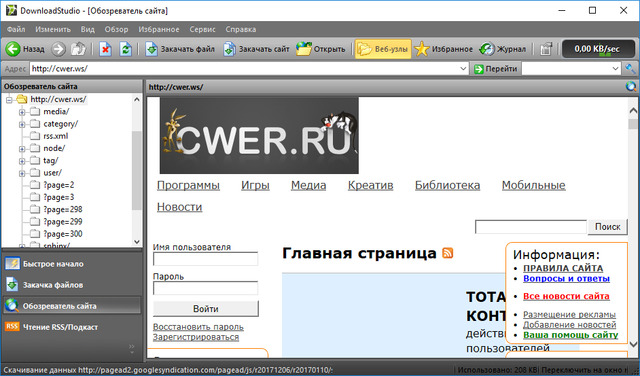Screen dimensions: 640x376
Task: Click the search magnifier icon right of address bar
Action: coord(630,69)
